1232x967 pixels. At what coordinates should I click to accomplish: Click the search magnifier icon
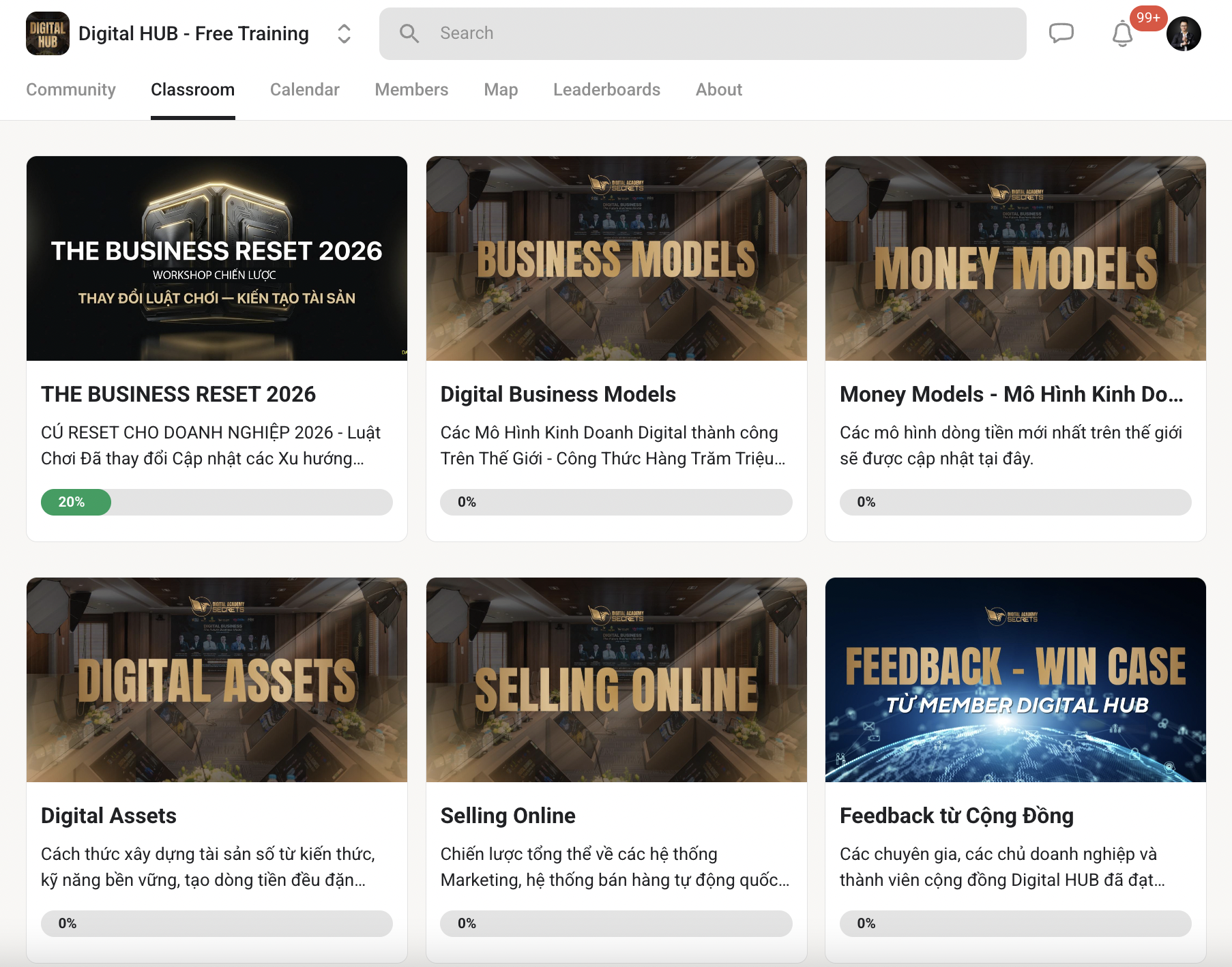pyautogui.click(x=409, y=33)
